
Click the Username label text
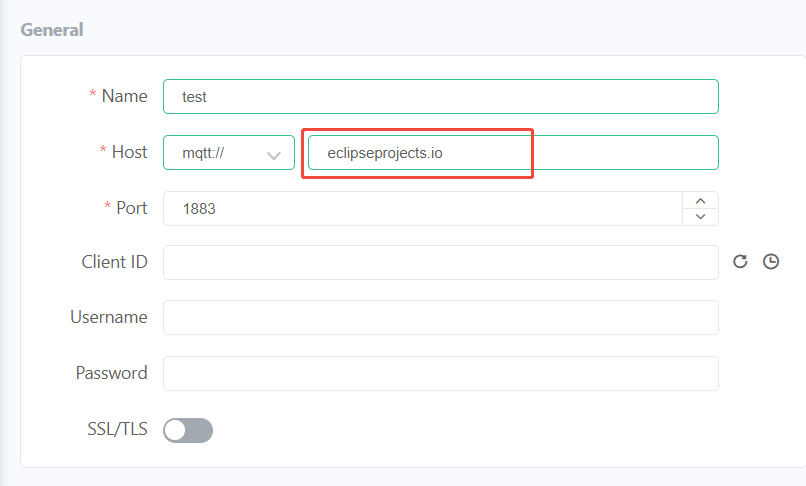[109, 317]
